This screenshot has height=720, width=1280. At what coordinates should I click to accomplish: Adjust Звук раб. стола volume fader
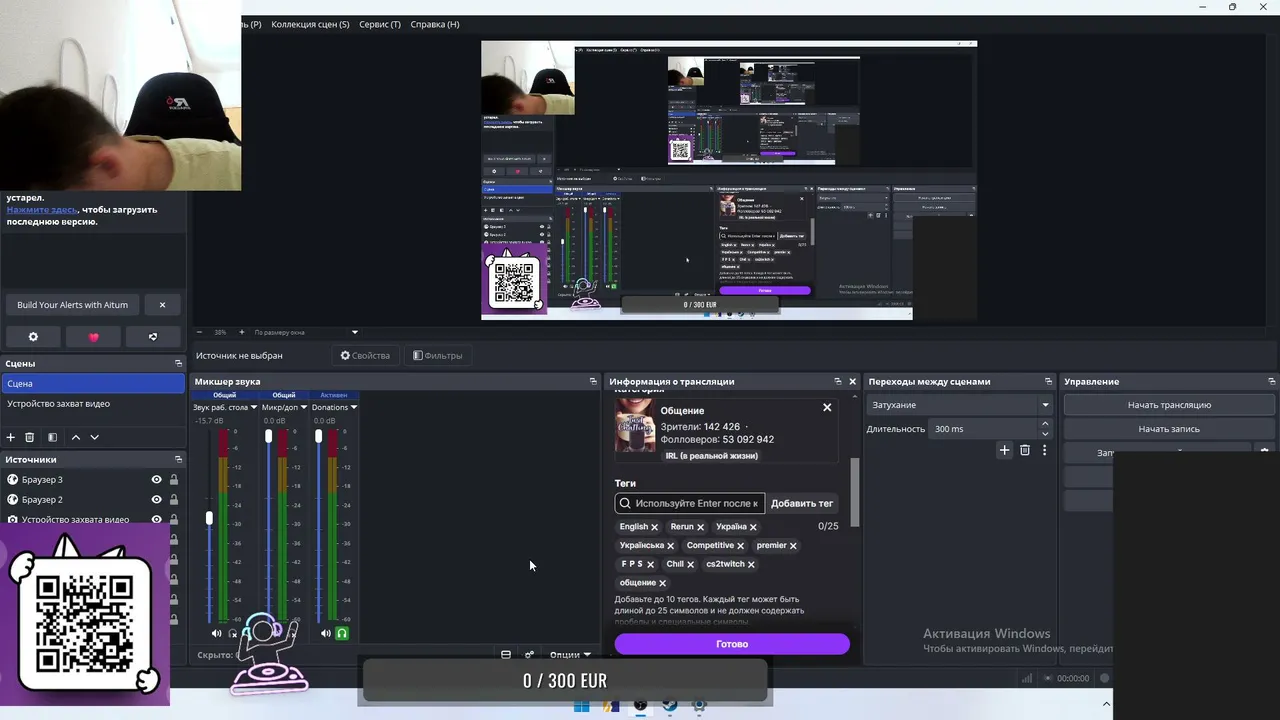pos(209,518)
